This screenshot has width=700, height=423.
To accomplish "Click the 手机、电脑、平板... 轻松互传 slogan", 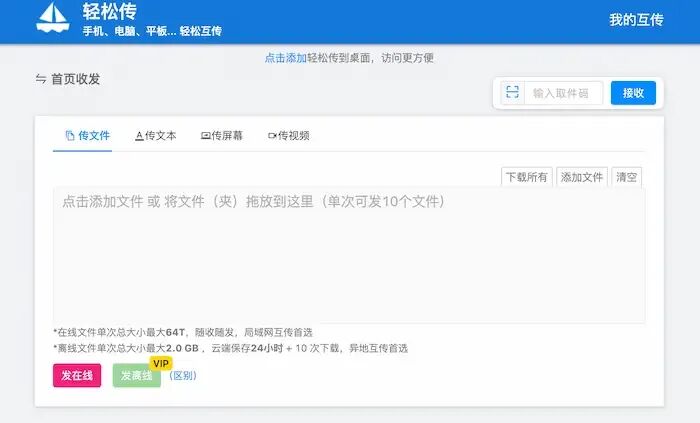I will click(152, 31).
